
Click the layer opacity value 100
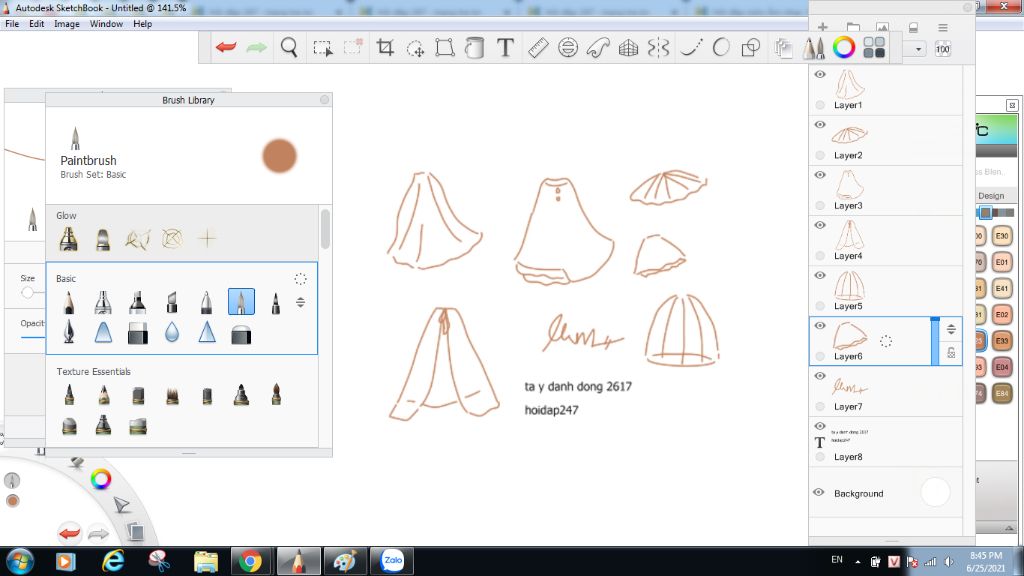click(x=943, y=49)
